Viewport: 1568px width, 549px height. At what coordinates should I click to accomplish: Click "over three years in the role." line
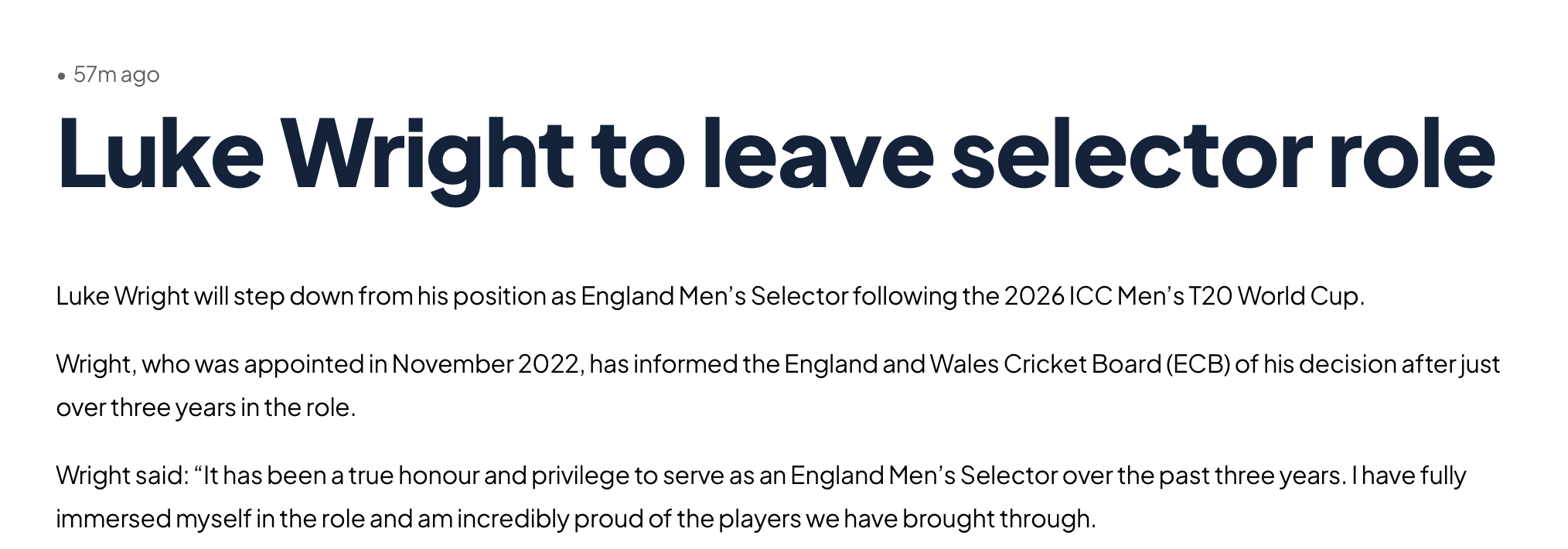click(x=206, y=407)
